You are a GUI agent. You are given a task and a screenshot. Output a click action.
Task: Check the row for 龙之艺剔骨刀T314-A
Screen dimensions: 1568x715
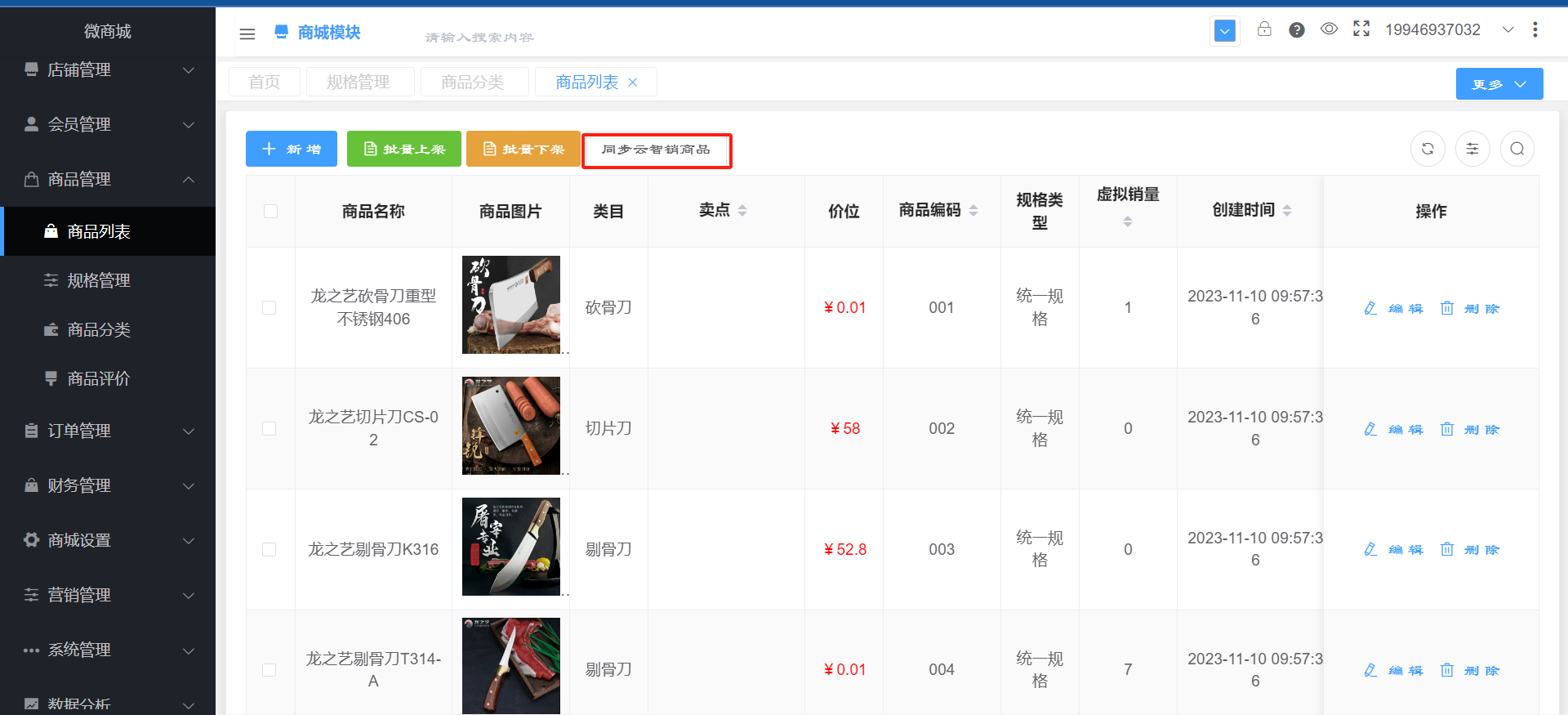click(x=269, y=670)
